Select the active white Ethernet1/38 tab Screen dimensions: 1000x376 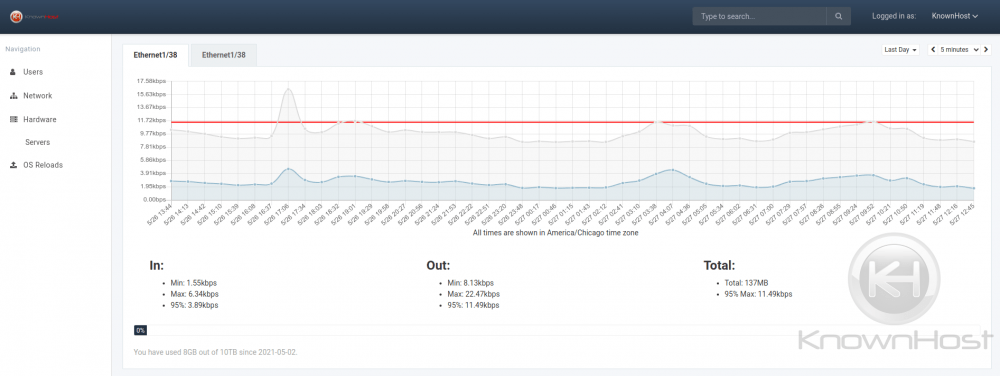(x=155, y=55)
